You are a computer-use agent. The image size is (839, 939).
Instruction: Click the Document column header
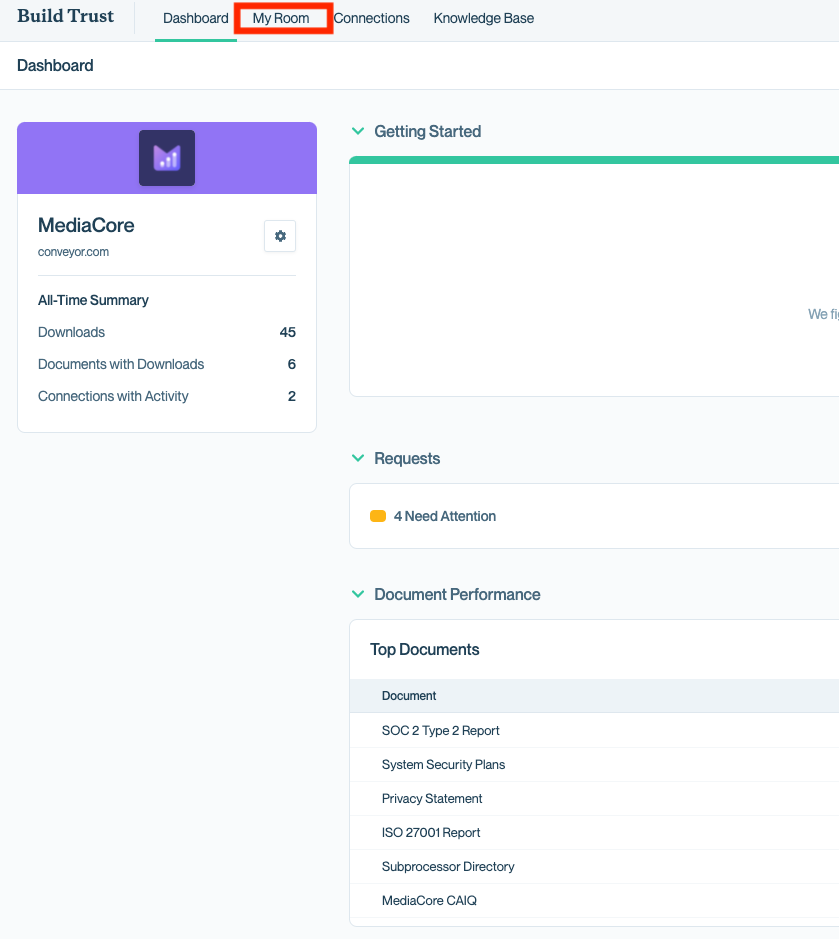coord(409,696)
